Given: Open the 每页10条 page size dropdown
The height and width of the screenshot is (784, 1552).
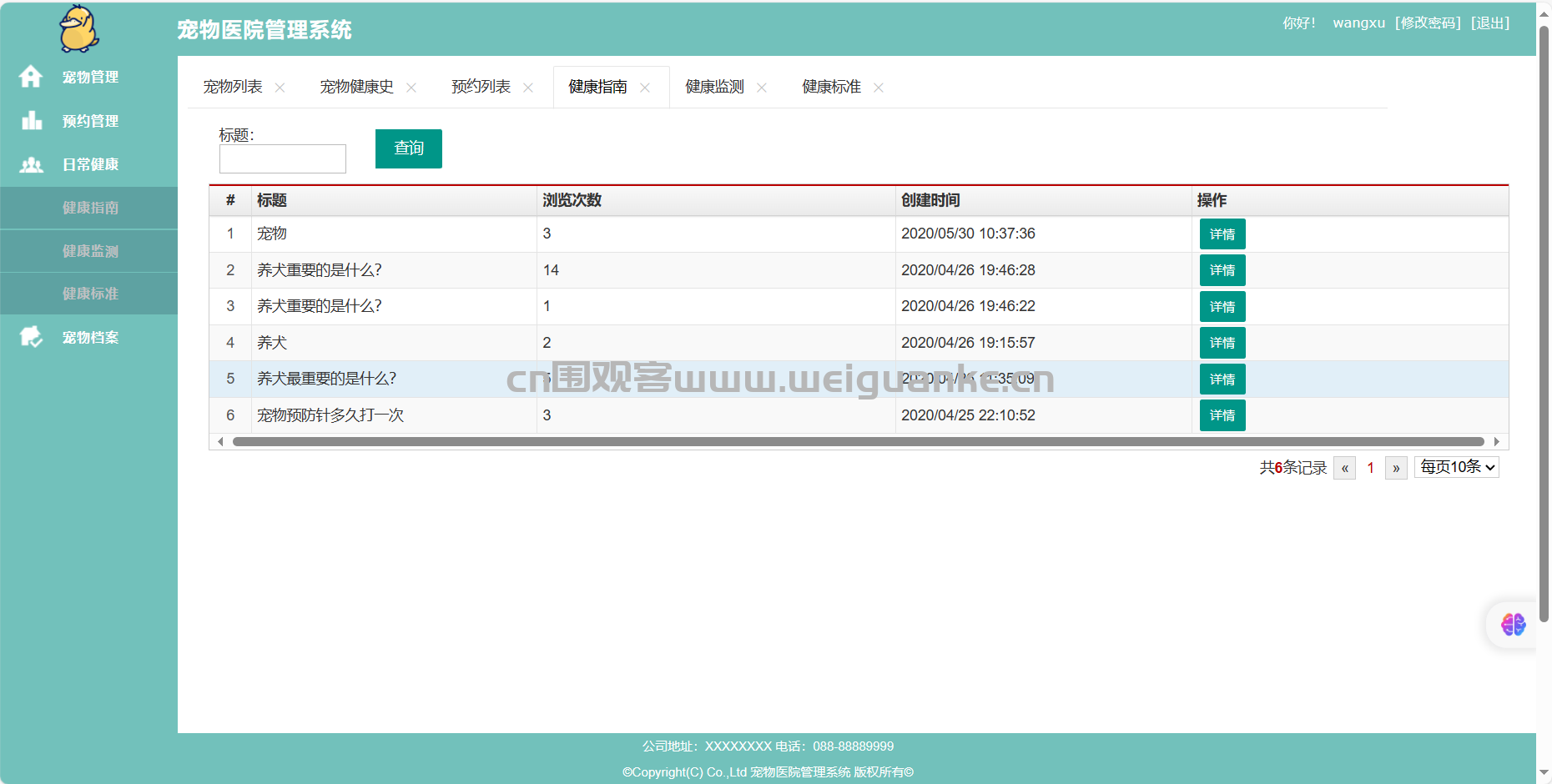Looking at the screenshot, I should [x=1457, y=467].
